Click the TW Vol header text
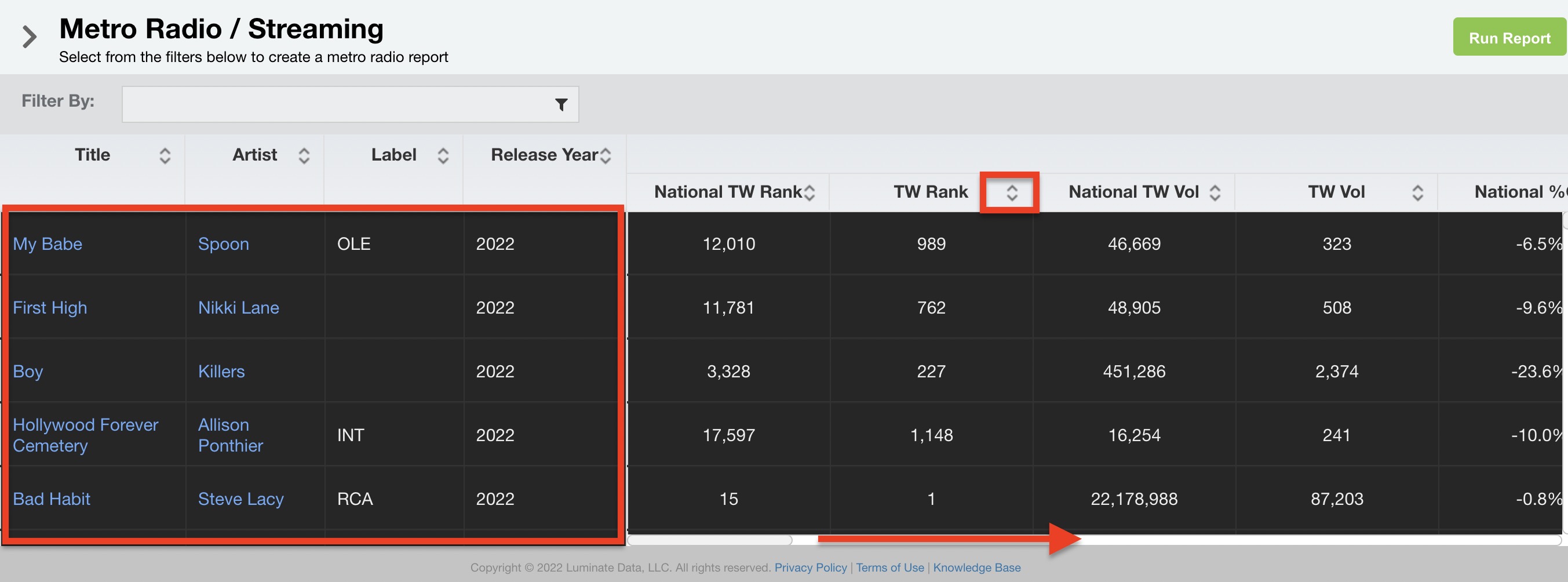 (1336, 192)
